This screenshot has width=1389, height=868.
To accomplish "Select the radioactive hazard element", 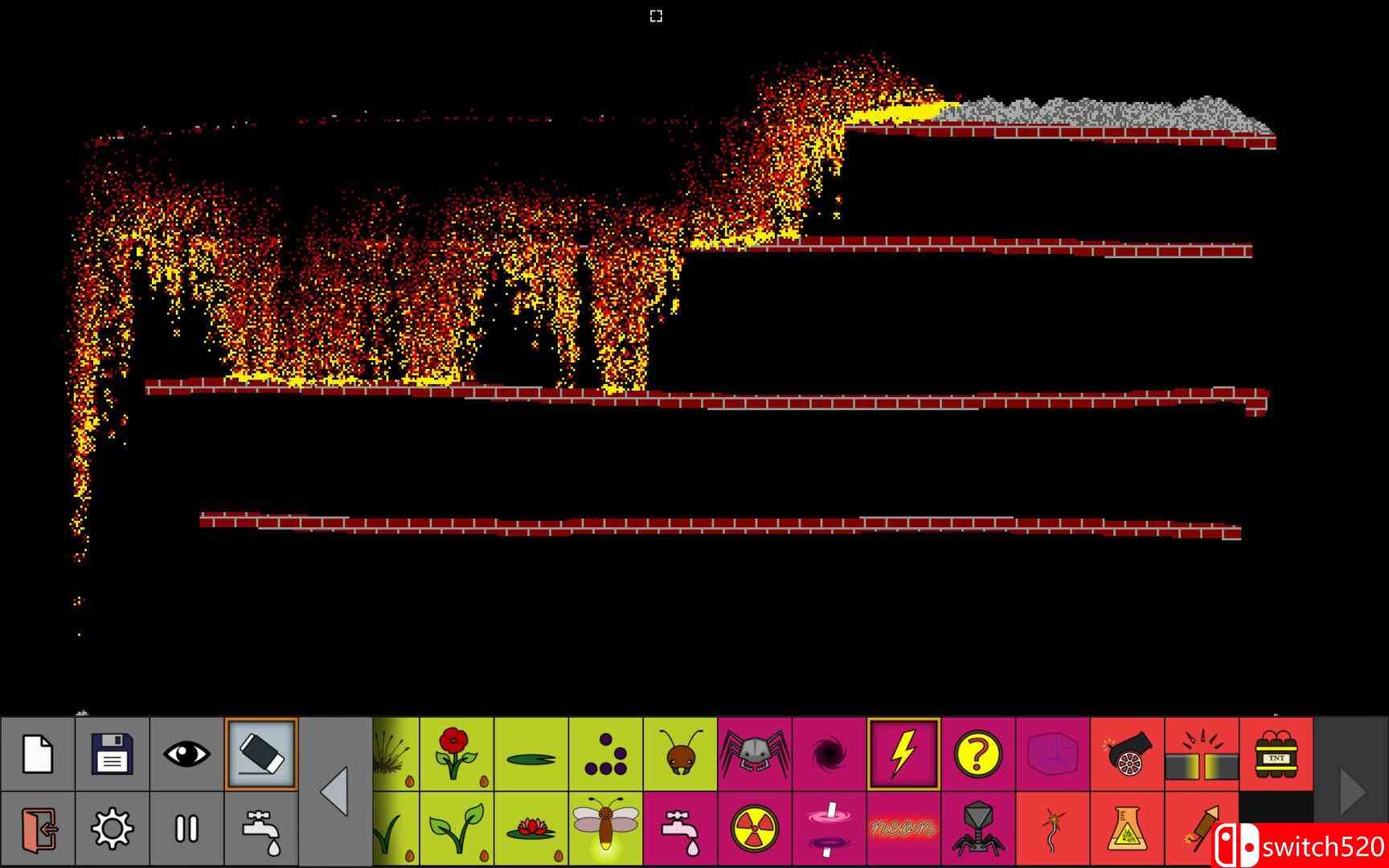I will pos(754,828).
